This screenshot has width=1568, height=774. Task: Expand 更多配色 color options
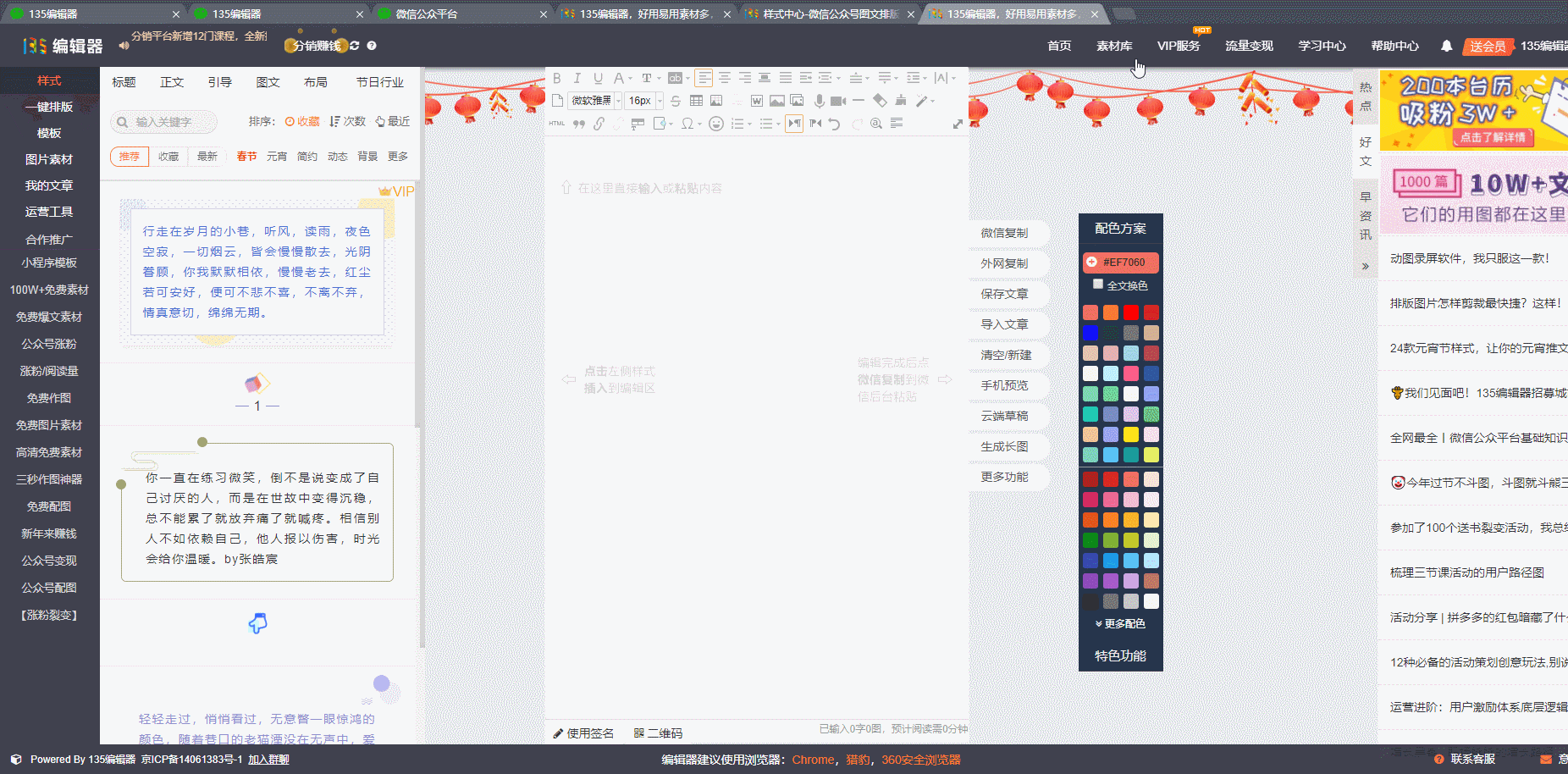coord(1120,623)
